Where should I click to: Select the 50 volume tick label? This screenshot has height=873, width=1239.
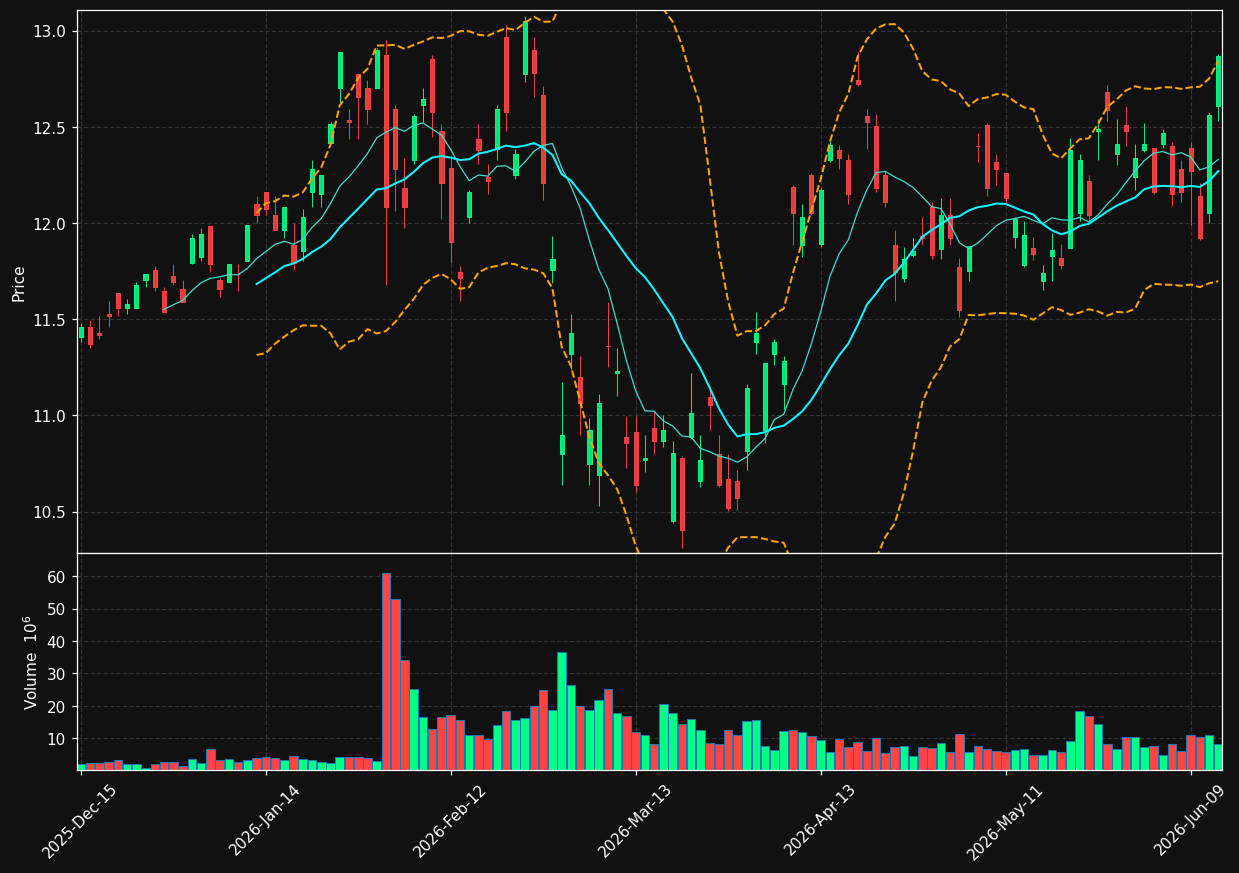tap(56, 609)
